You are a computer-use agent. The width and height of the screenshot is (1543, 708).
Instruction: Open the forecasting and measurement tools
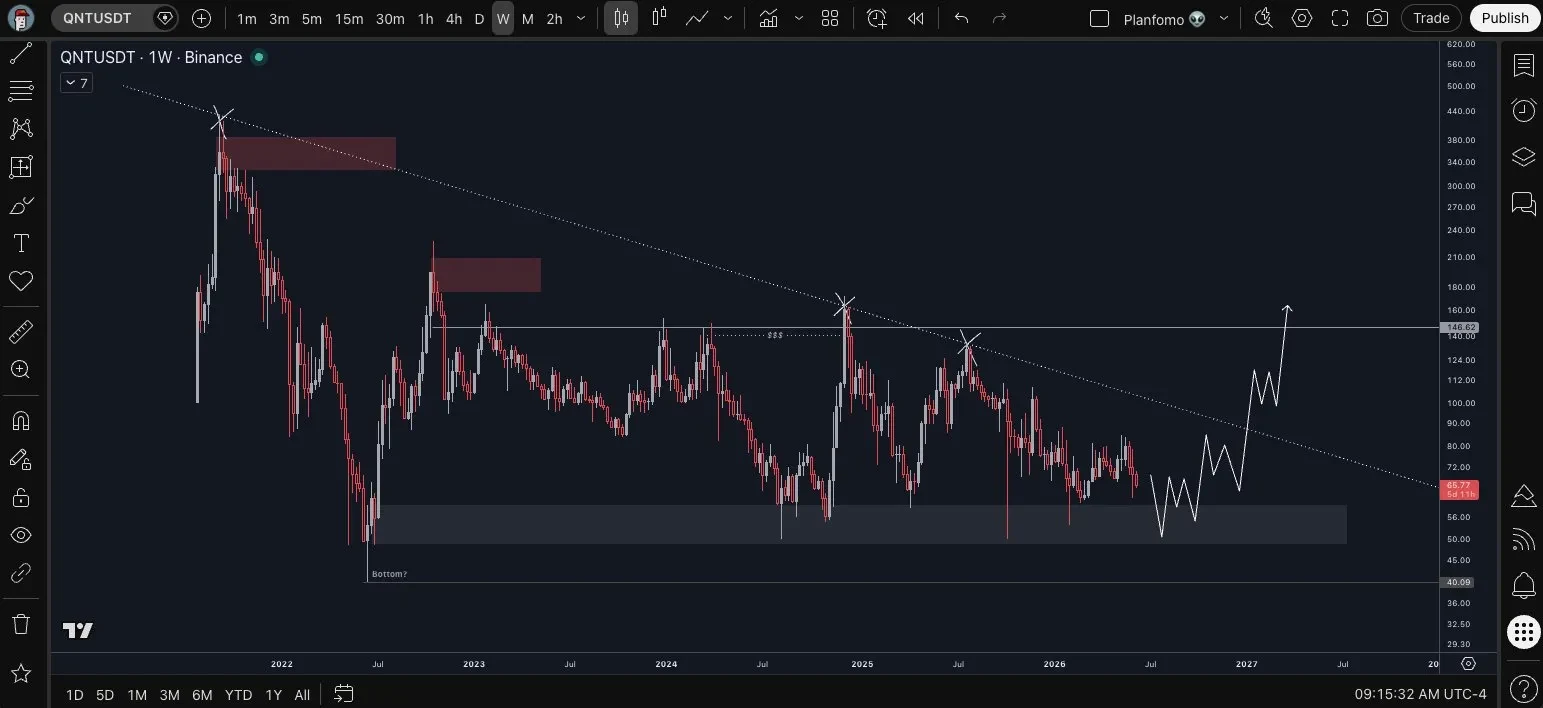(x=21, y=167)
